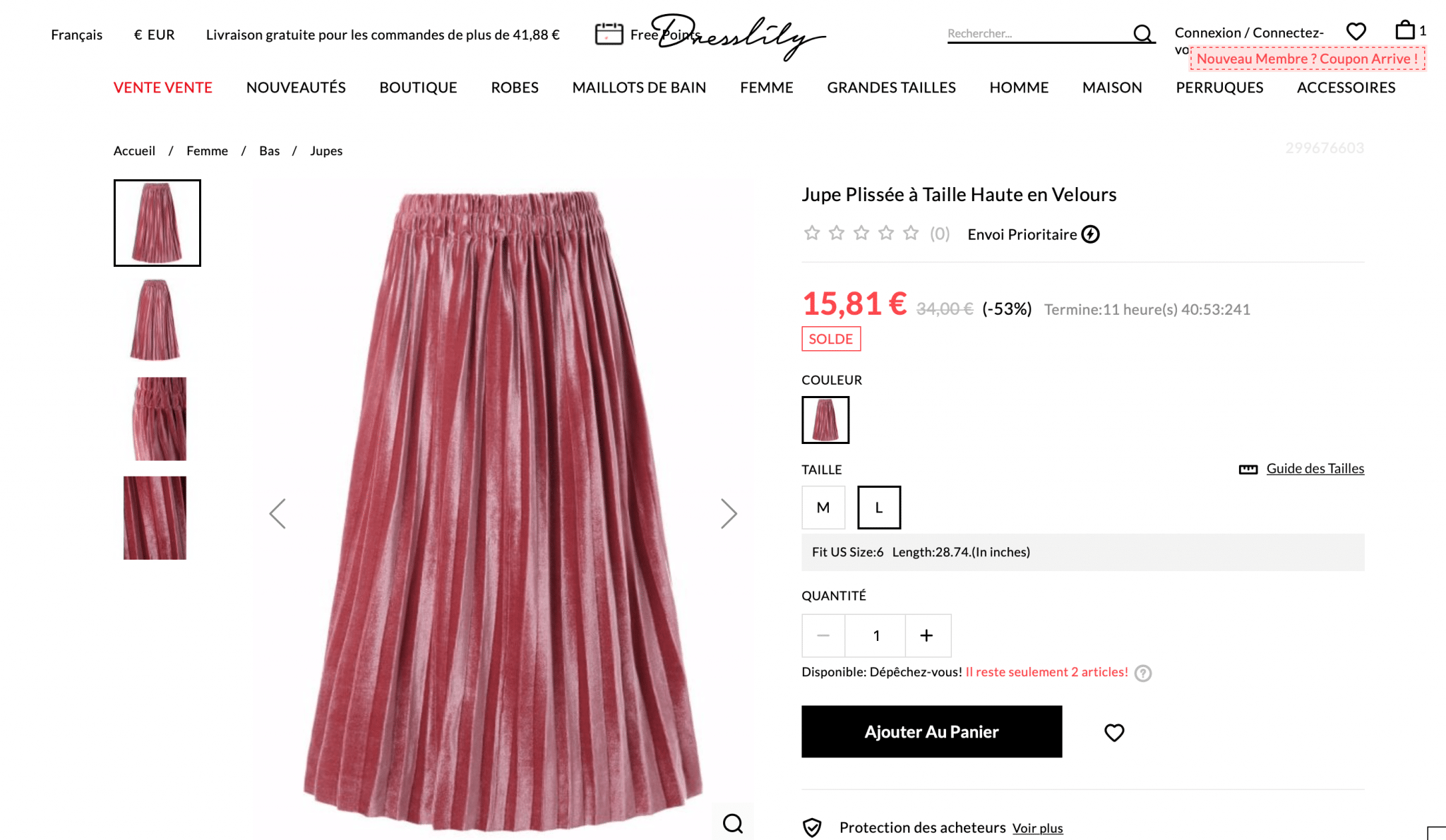Open the EUR currency selector
This screenshot has height=840, width=1446.
(x=155, y=35)
